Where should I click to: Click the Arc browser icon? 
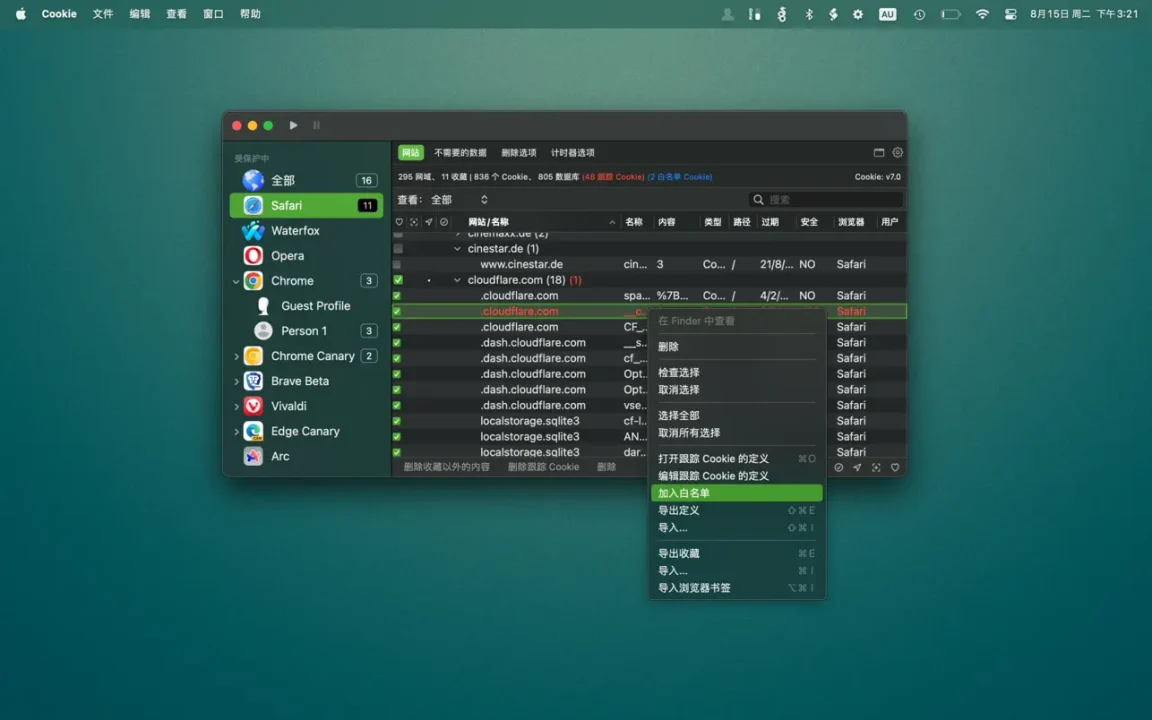click(x=253, y=456)
